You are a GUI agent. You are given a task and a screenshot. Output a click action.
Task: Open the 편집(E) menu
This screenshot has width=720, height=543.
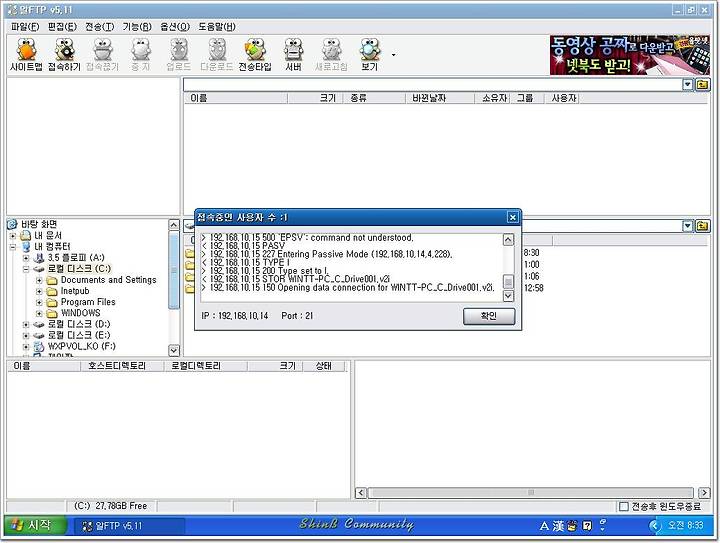(x=62, y=27)
